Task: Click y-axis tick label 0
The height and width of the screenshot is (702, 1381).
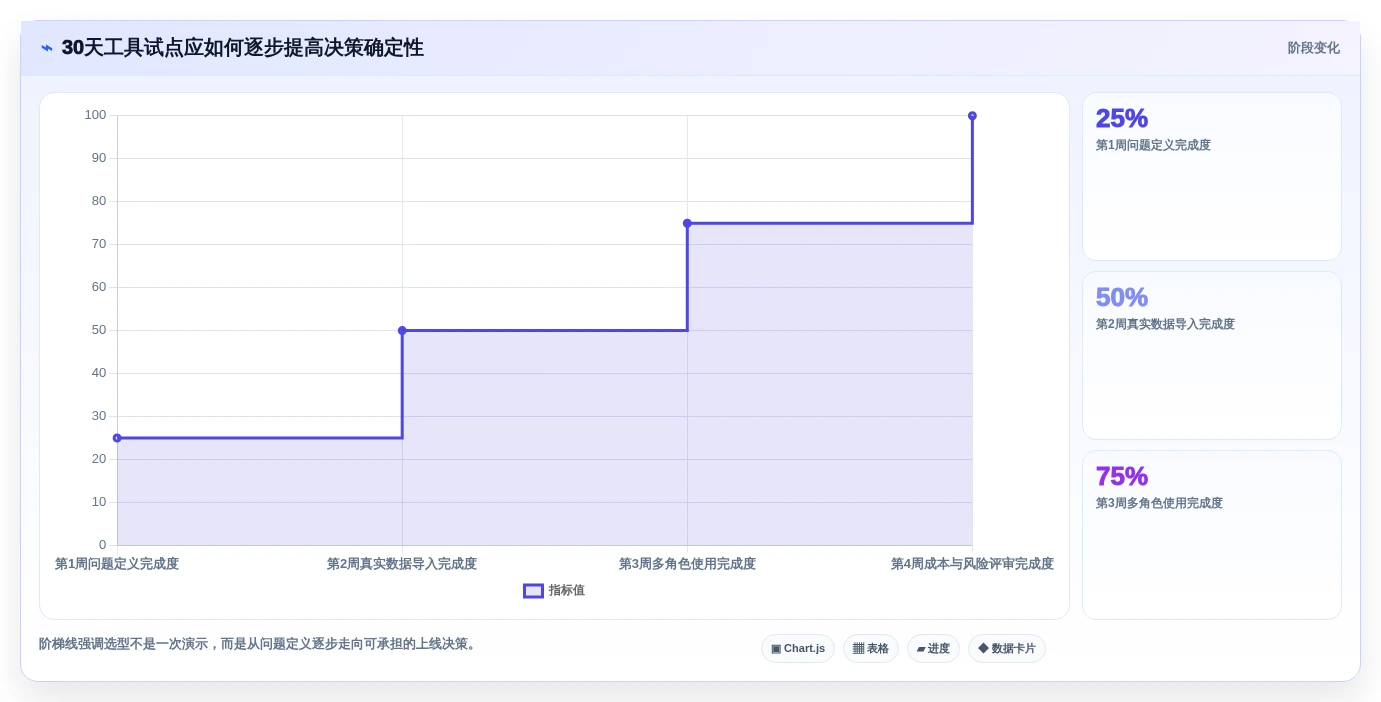Action: click(102, 545)
